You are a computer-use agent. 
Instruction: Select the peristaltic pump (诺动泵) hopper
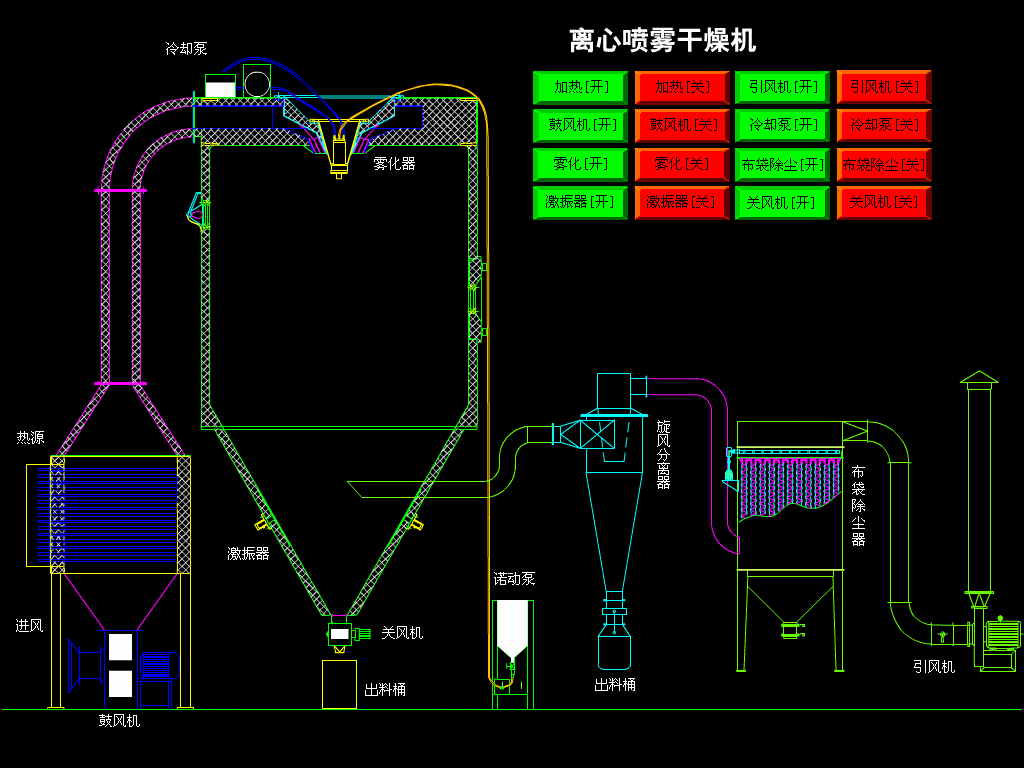point(513,631)
